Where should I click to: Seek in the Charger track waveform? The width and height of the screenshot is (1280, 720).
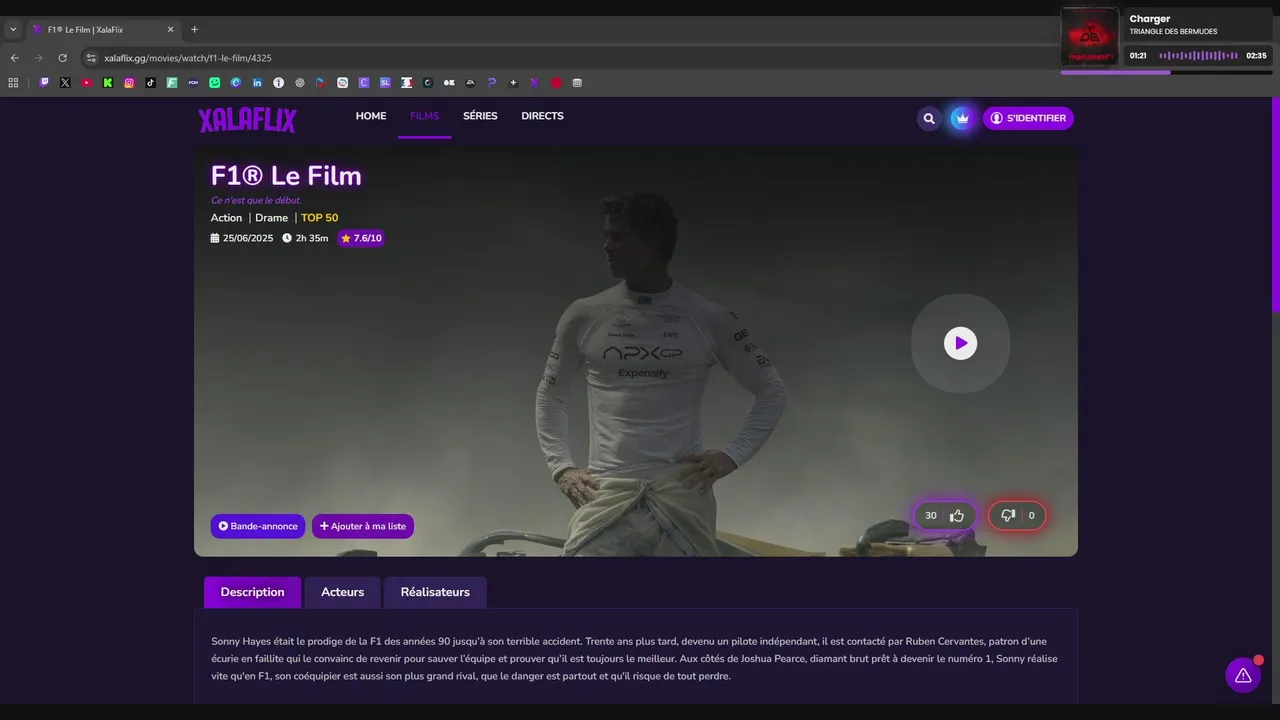coord(1198,56)
